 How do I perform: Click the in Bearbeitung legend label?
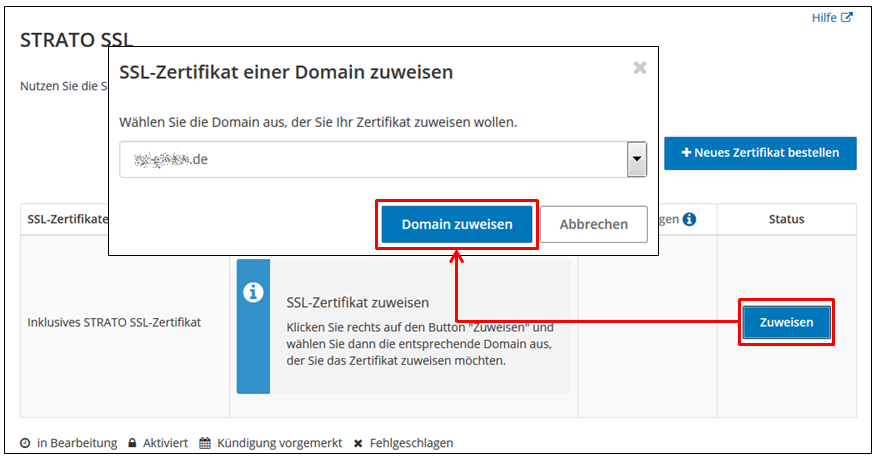(77, 443)
